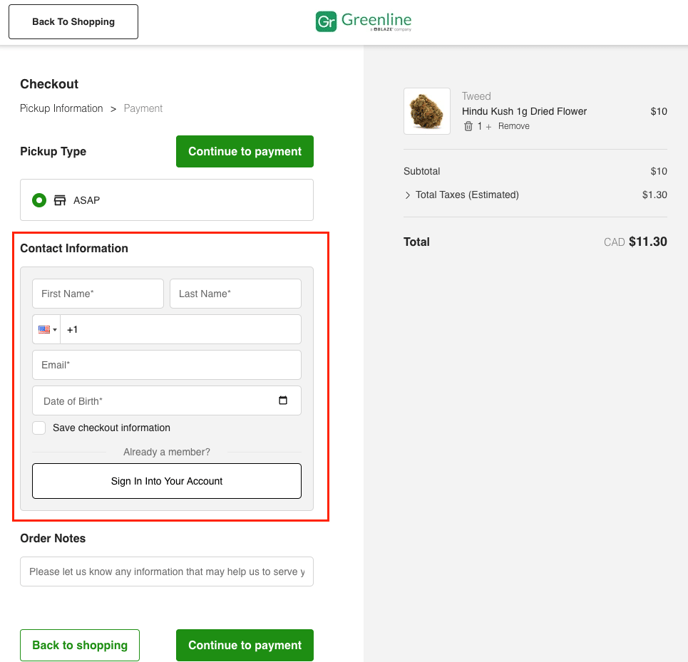Image resolution: width=688 pixels, height=662 pixels.
Task: Switch to Payment breadcrumb step
Action: tap(143, 108)
